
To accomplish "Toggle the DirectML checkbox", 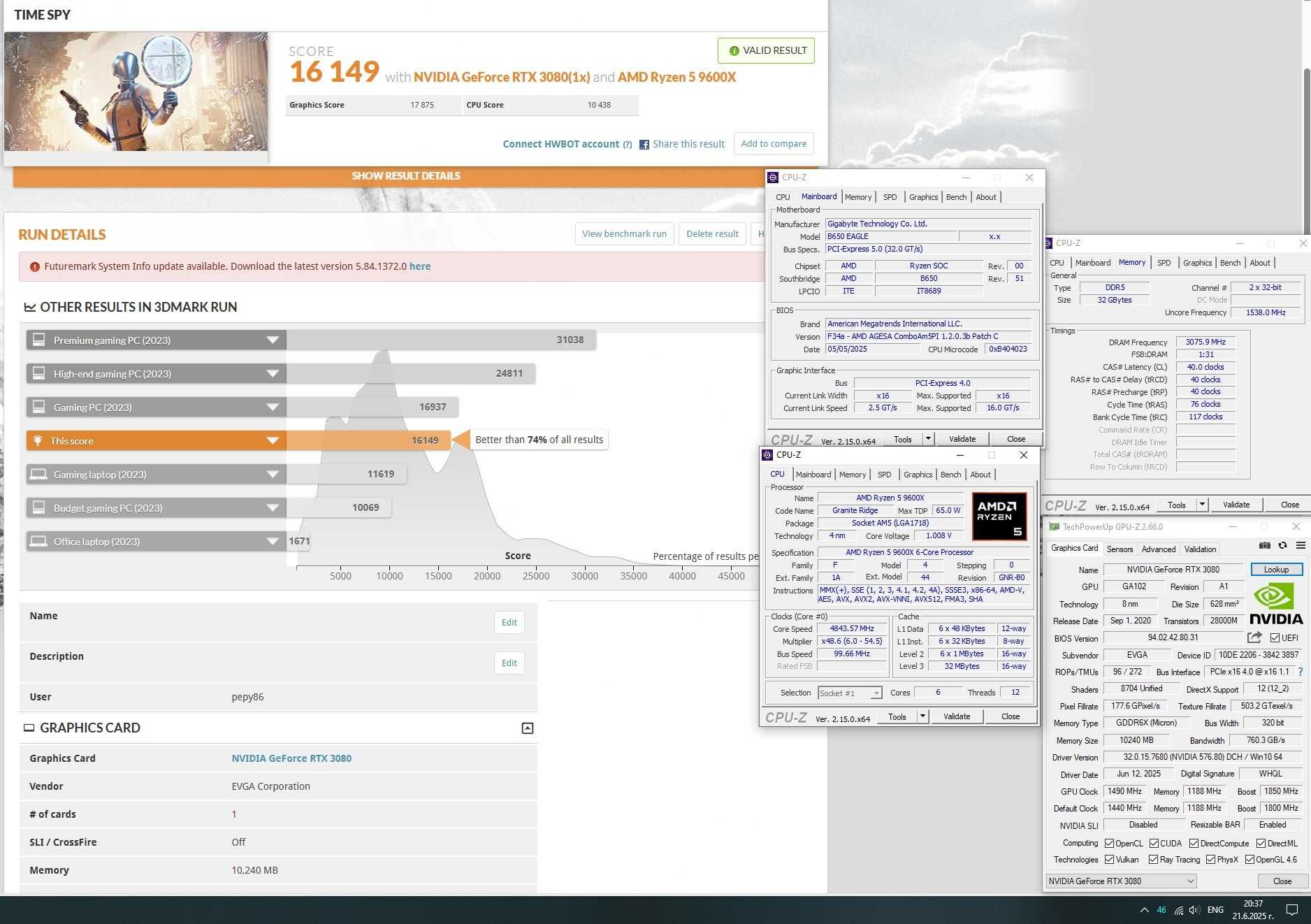I will [1261, 843].
